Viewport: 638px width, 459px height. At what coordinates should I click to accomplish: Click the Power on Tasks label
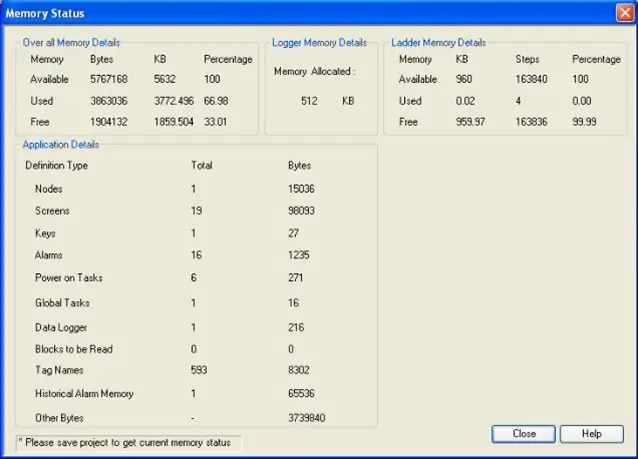69,278
